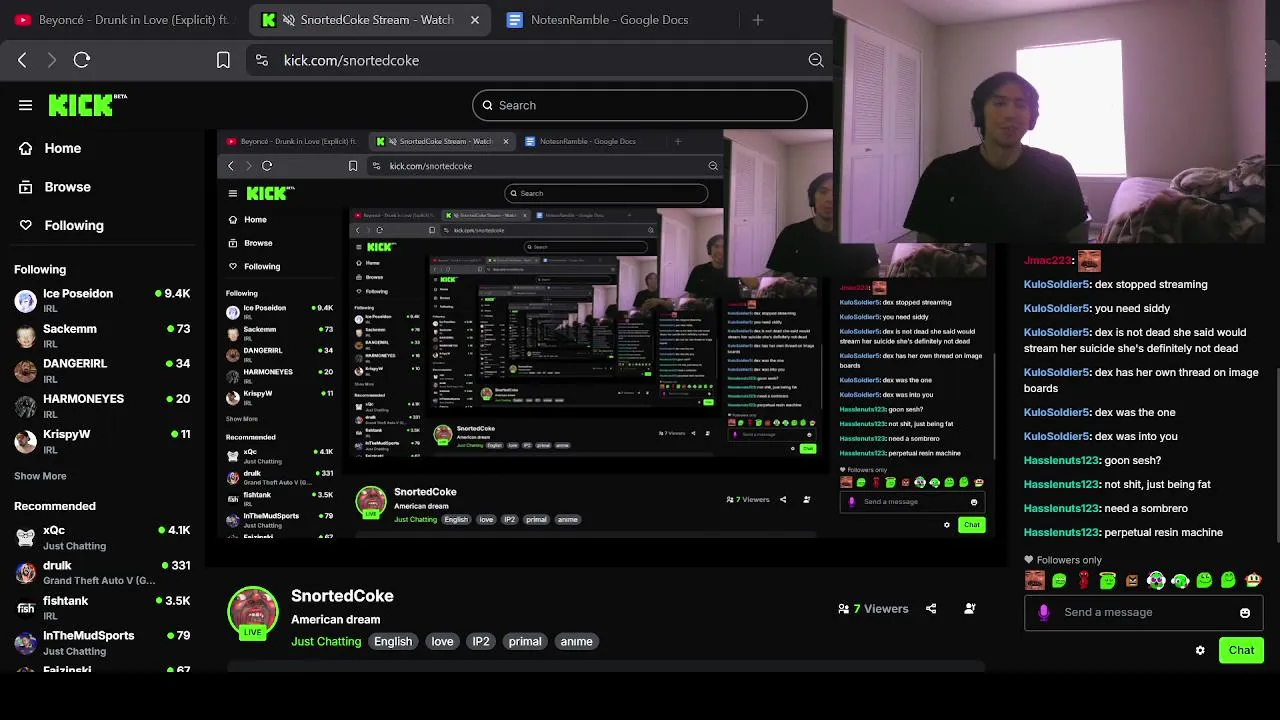Click the primal tag
The width and height of the screenshot is (1280, 720).
pyautogui.click(x=525, y=641)
